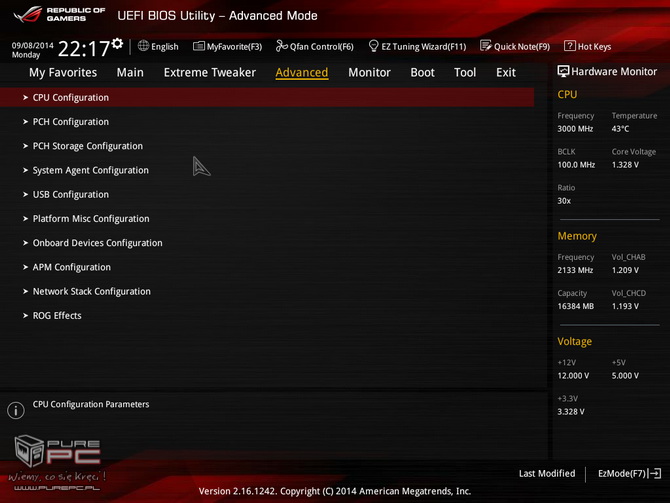
Task: Open Quick Note(F9)
Action: [515, 46]
